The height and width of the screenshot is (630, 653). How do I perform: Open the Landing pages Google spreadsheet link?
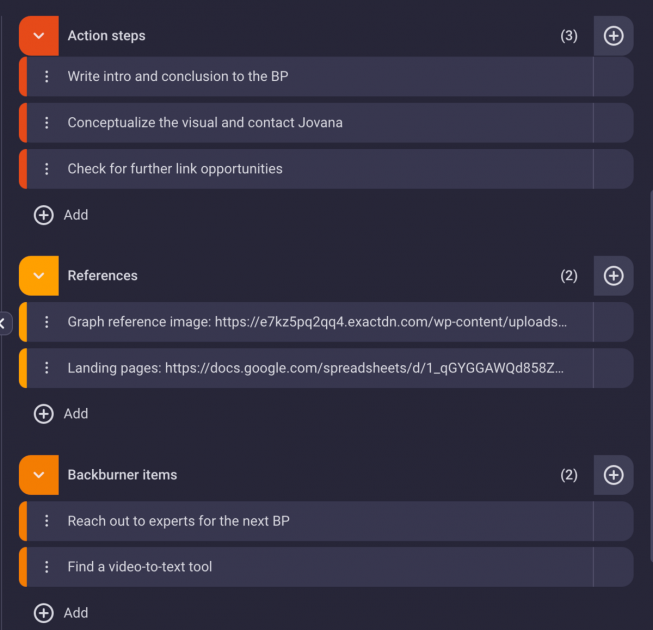click(x=364, y=368)
